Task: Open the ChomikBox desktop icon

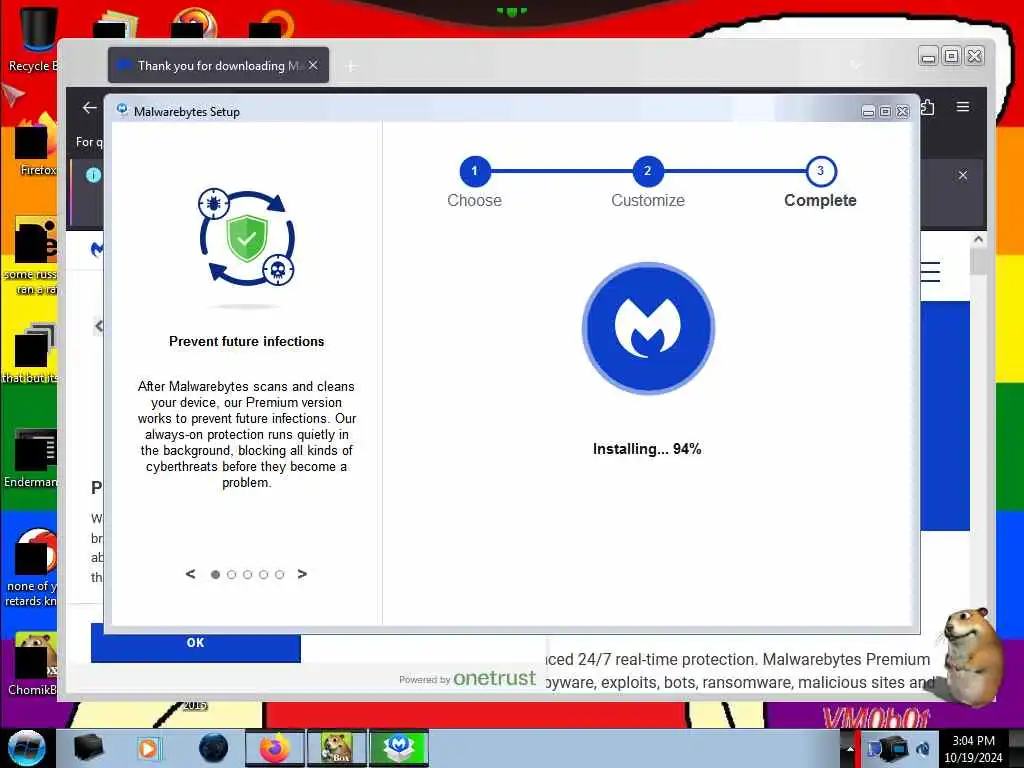Action: [x=33, y=664]
